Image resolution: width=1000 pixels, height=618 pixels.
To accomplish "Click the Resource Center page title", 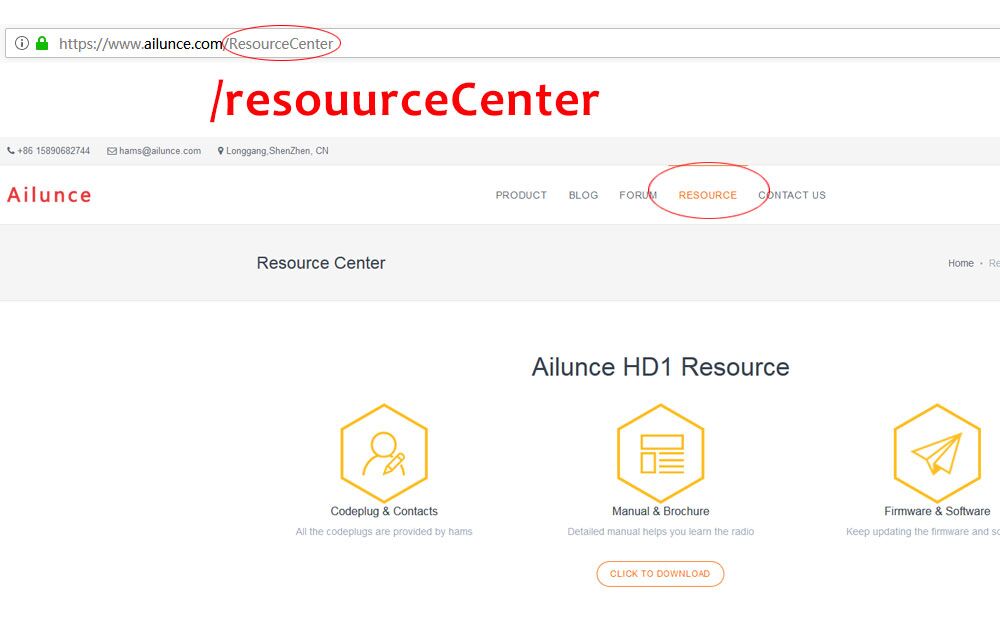I will 321,263.
